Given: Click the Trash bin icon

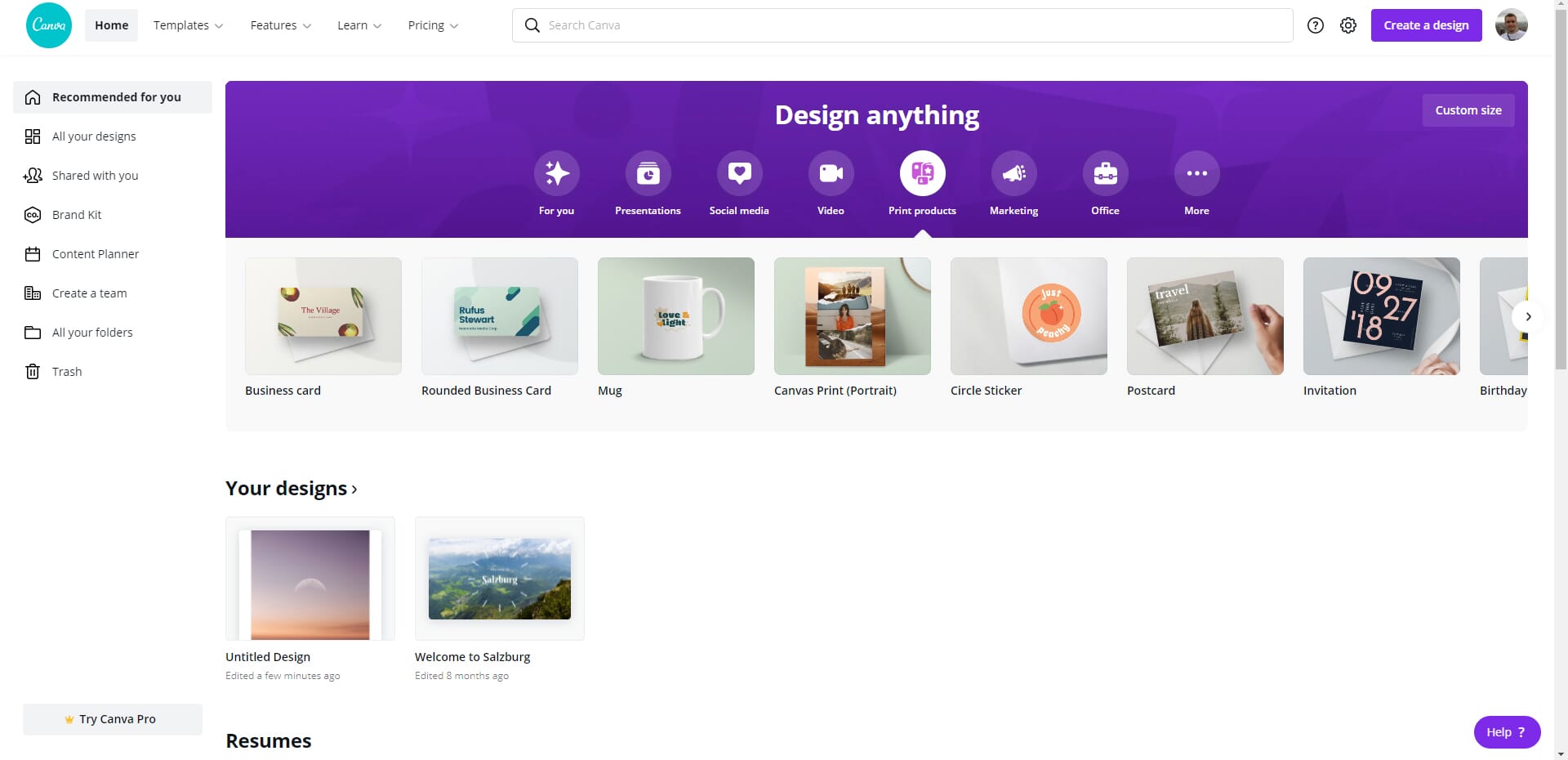Looking at the screenshot, I should [x=33, y=372].
